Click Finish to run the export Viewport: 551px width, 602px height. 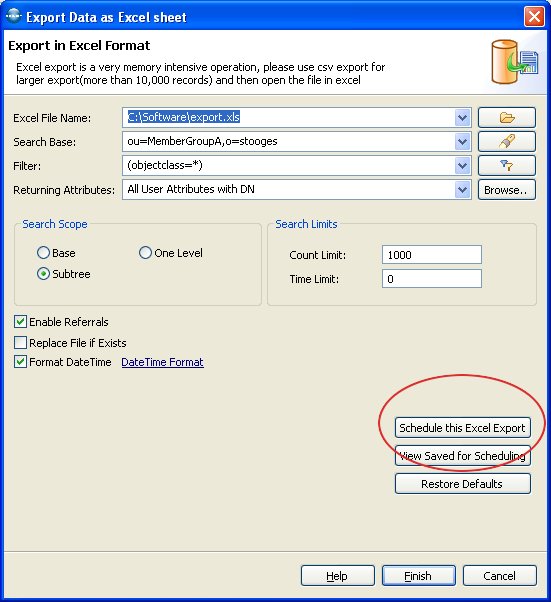(419, 576)
